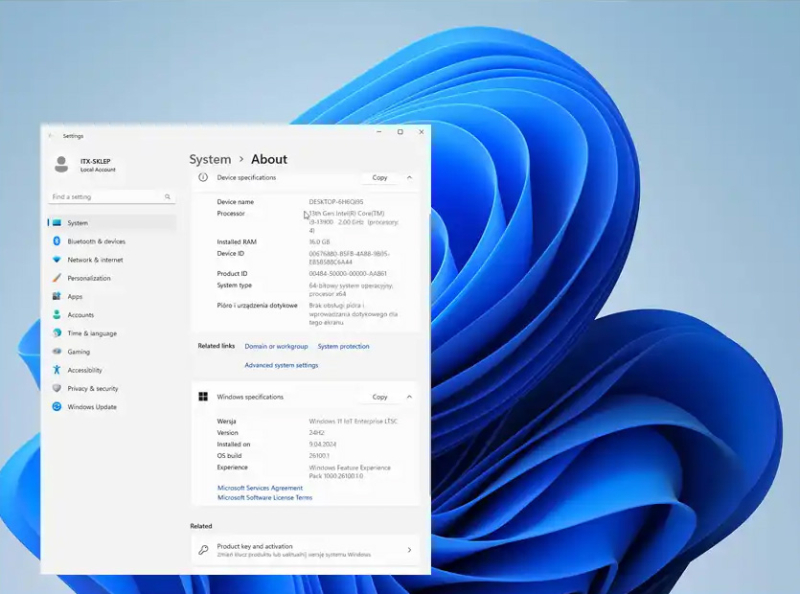Image resolution: width=800 pixels, height=594 pixels.
Task: Go back with the Settings back arrow
Action: click(x=51, y=136)
